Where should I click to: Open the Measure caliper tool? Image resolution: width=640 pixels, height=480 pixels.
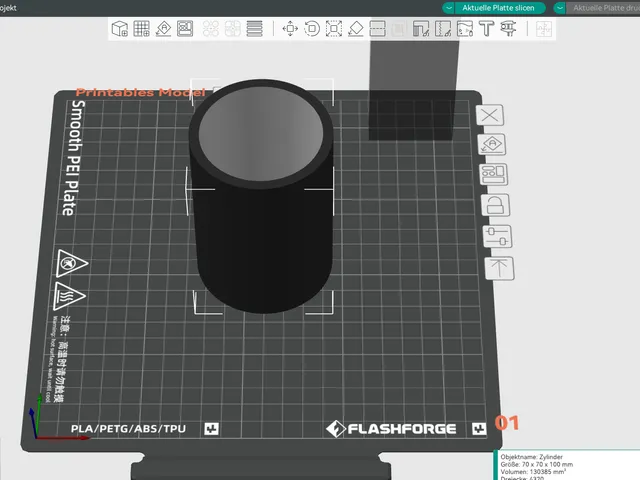(x=509, y=29)
